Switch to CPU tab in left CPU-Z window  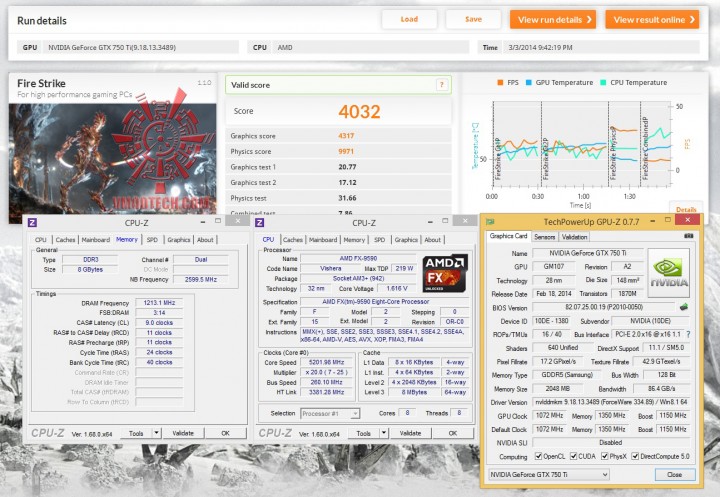[41, 240]
